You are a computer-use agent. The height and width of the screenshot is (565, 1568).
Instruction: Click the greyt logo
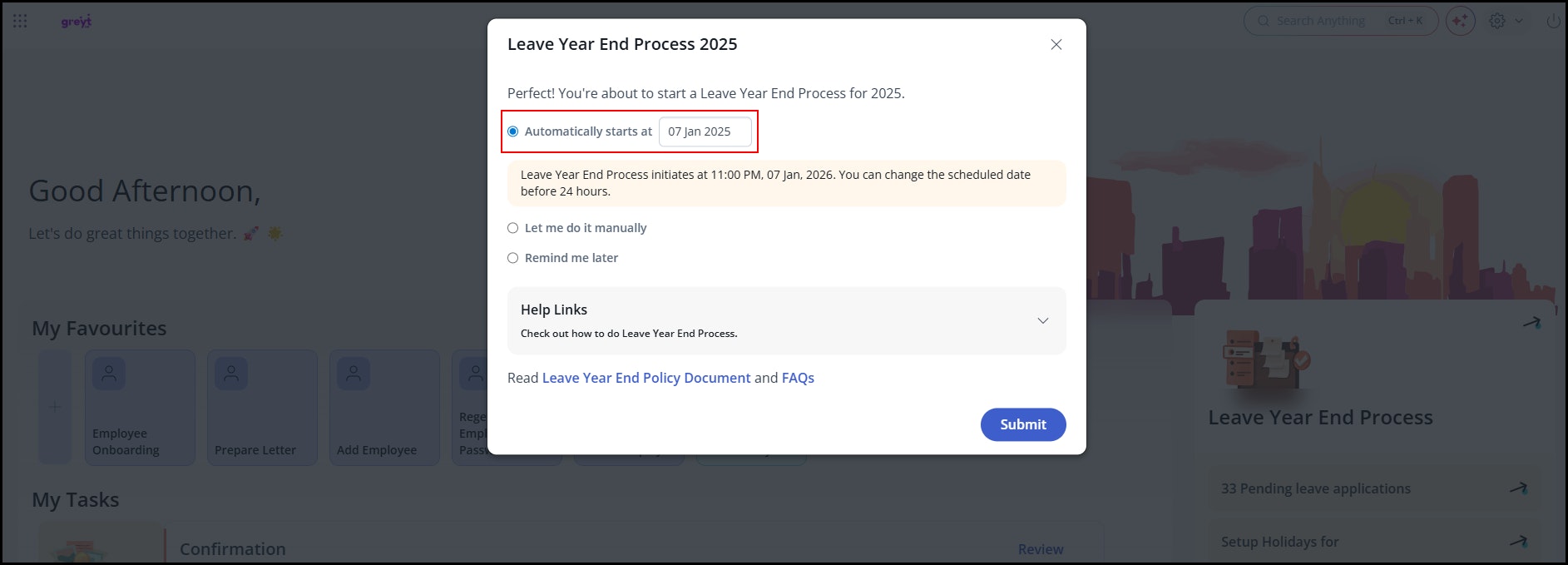tap(77, 22)
